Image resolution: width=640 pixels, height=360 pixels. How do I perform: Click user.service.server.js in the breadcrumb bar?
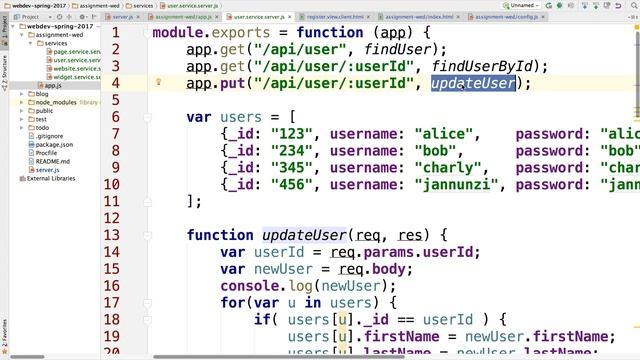click(190, 6)
